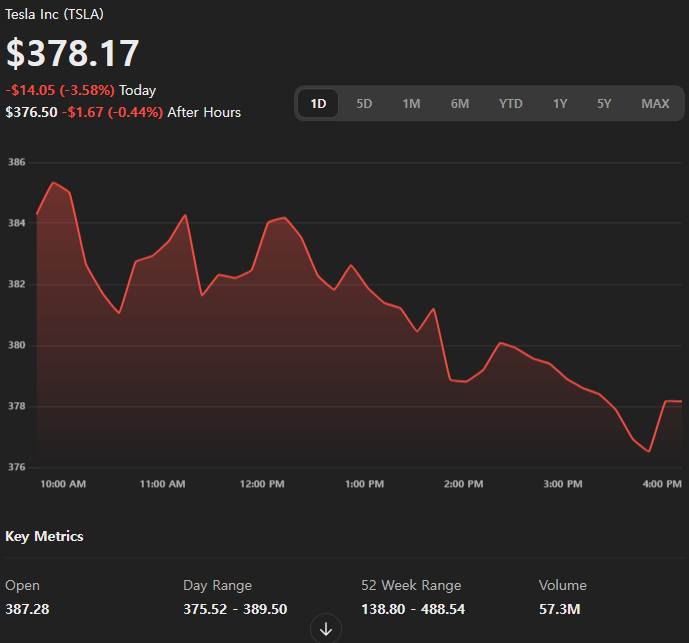The width and height of the screenshot is (689, 643).
Task: Click the 1:00 PM axis label
Action: pyautogui.click(x=364, y=484)
